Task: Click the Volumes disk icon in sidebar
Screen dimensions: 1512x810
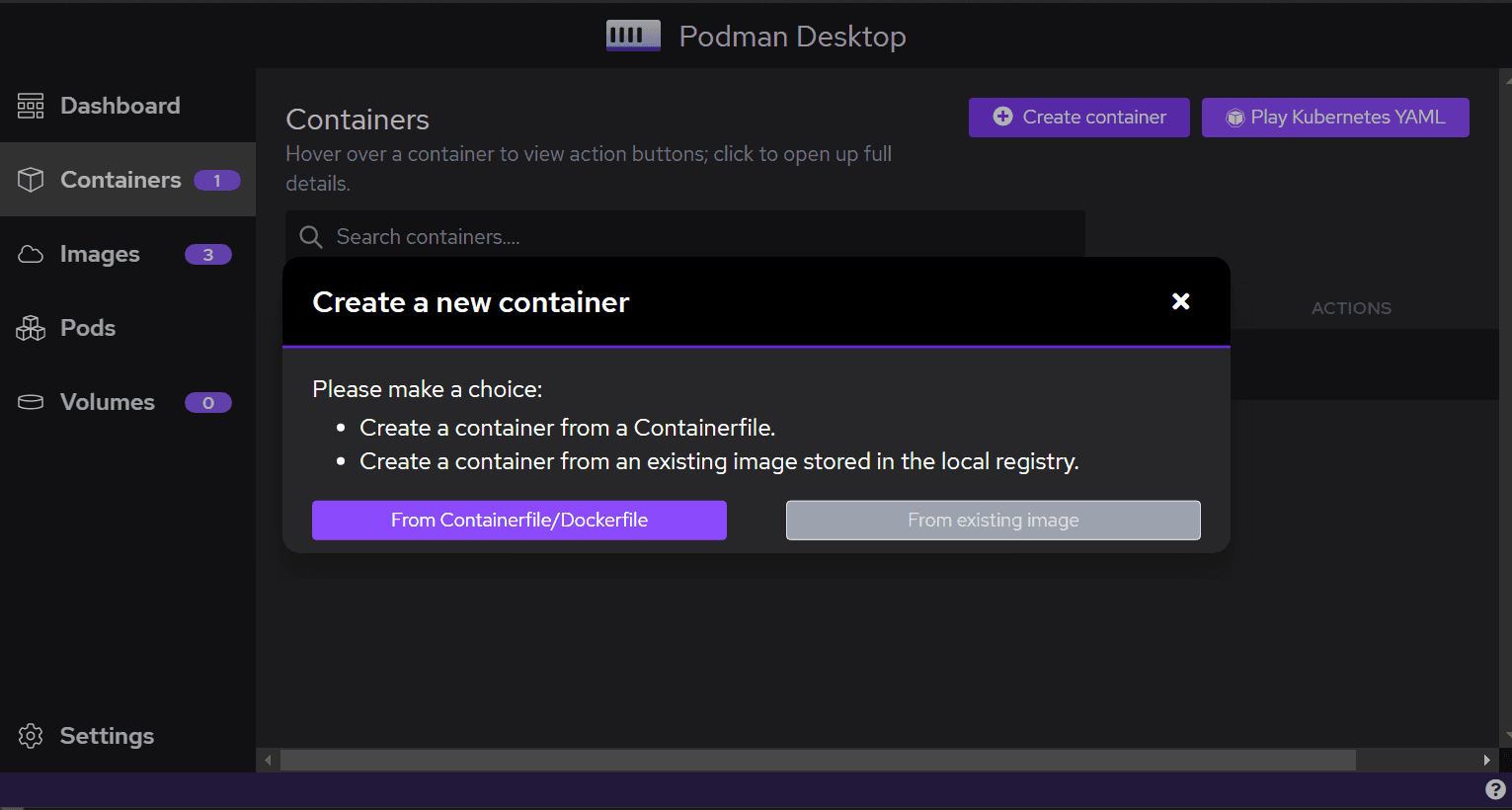Action: coord(31,402)
